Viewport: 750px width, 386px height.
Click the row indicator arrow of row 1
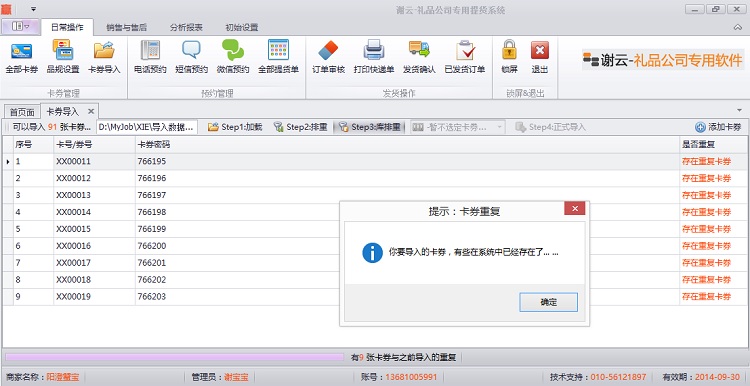click(8, 162)
